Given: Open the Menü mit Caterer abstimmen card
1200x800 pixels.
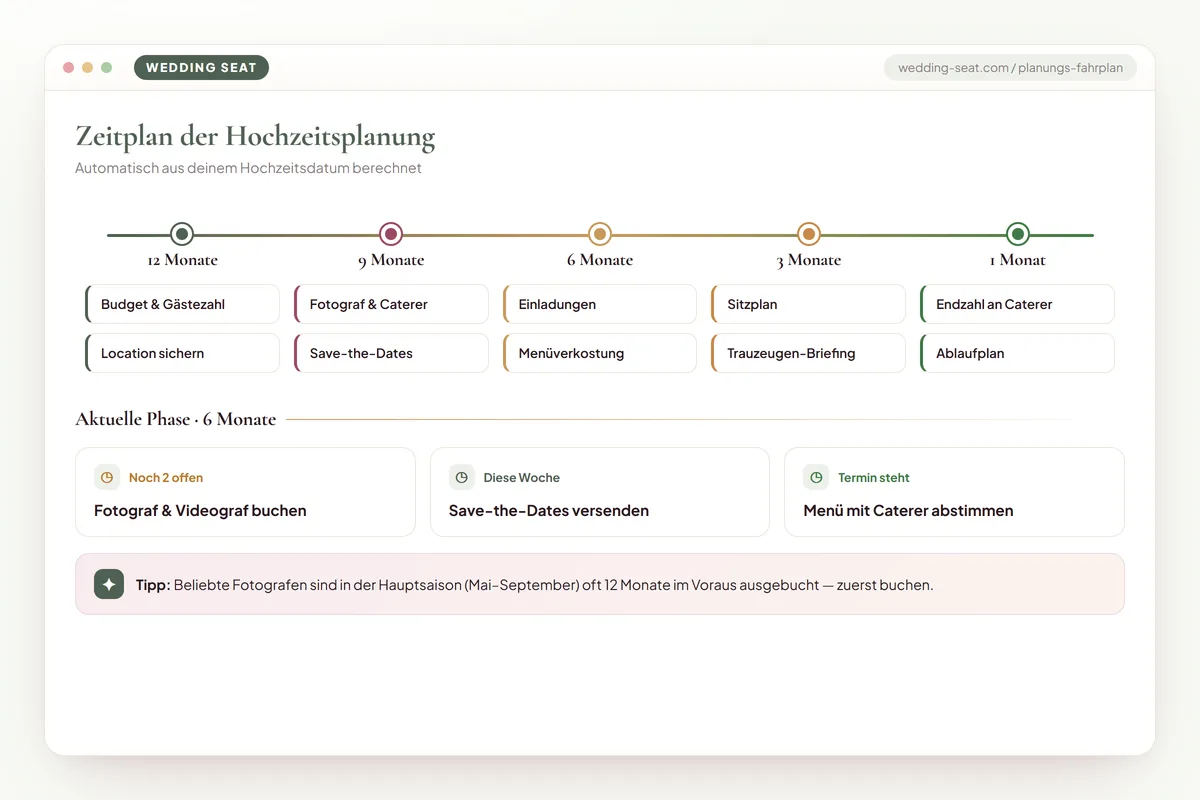Looking at the screenshot, I should click(954, 492).
